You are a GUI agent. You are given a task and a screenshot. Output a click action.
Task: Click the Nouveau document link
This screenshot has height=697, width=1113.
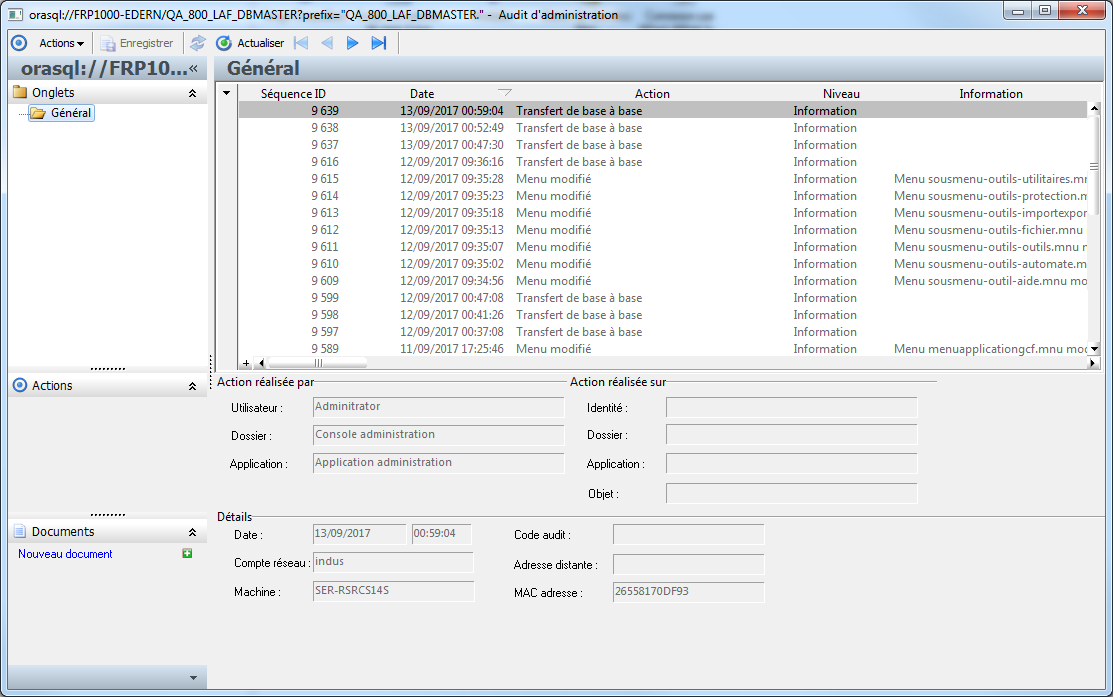pos(65,554)
